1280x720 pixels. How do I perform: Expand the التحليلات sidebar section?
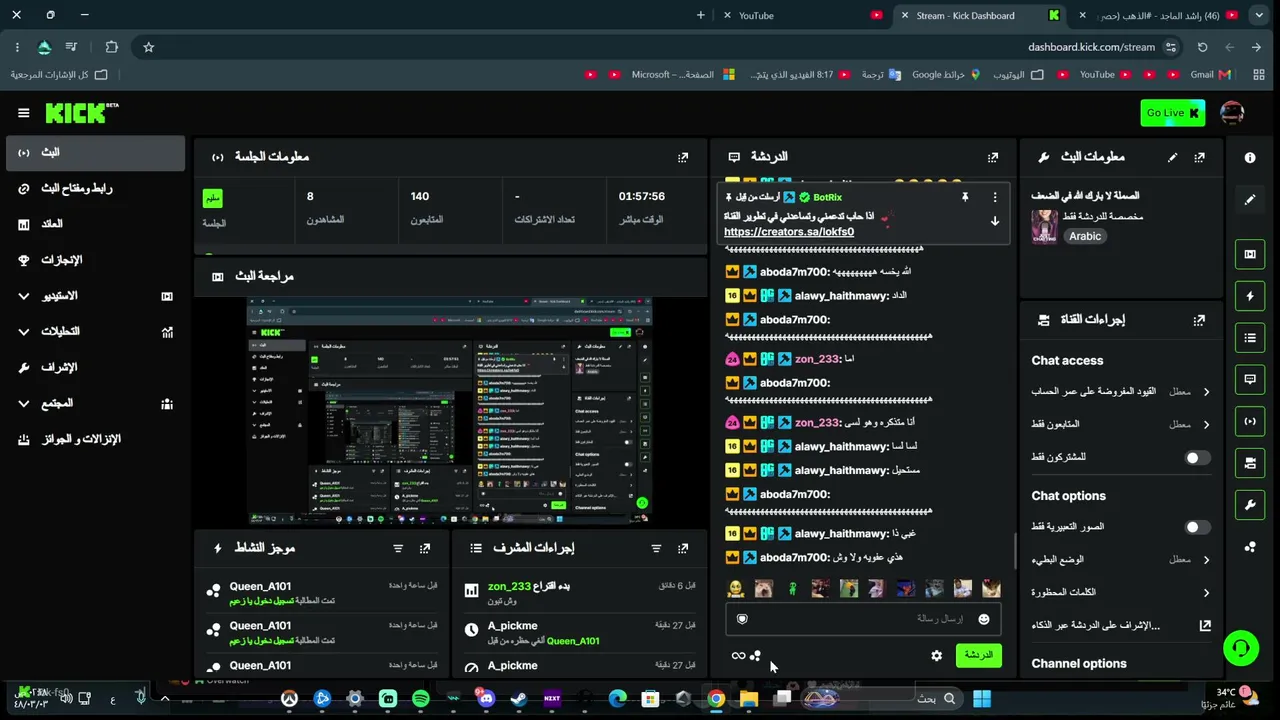[x=93, y=331]
